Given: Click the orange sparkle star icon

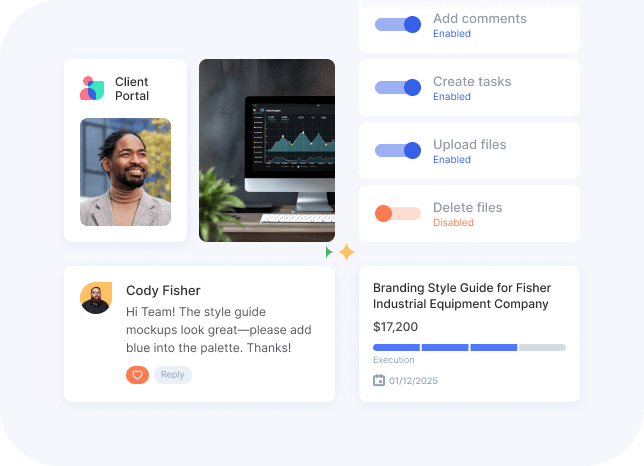Looking at the screenshot, I should (346, 252).
